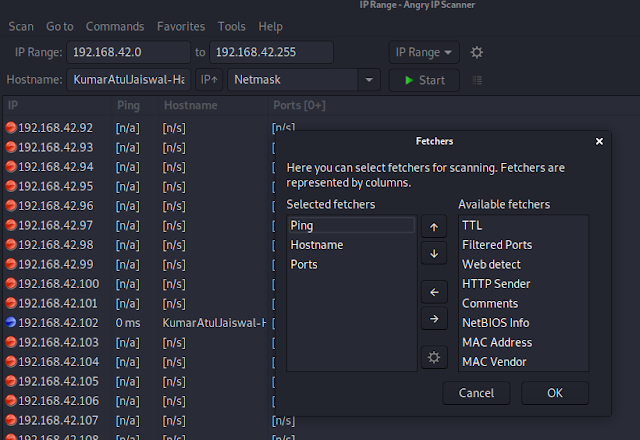Click the red status icon for 192.168.42.96
This screenshot has width=640, height=440.
pos(11,205)
